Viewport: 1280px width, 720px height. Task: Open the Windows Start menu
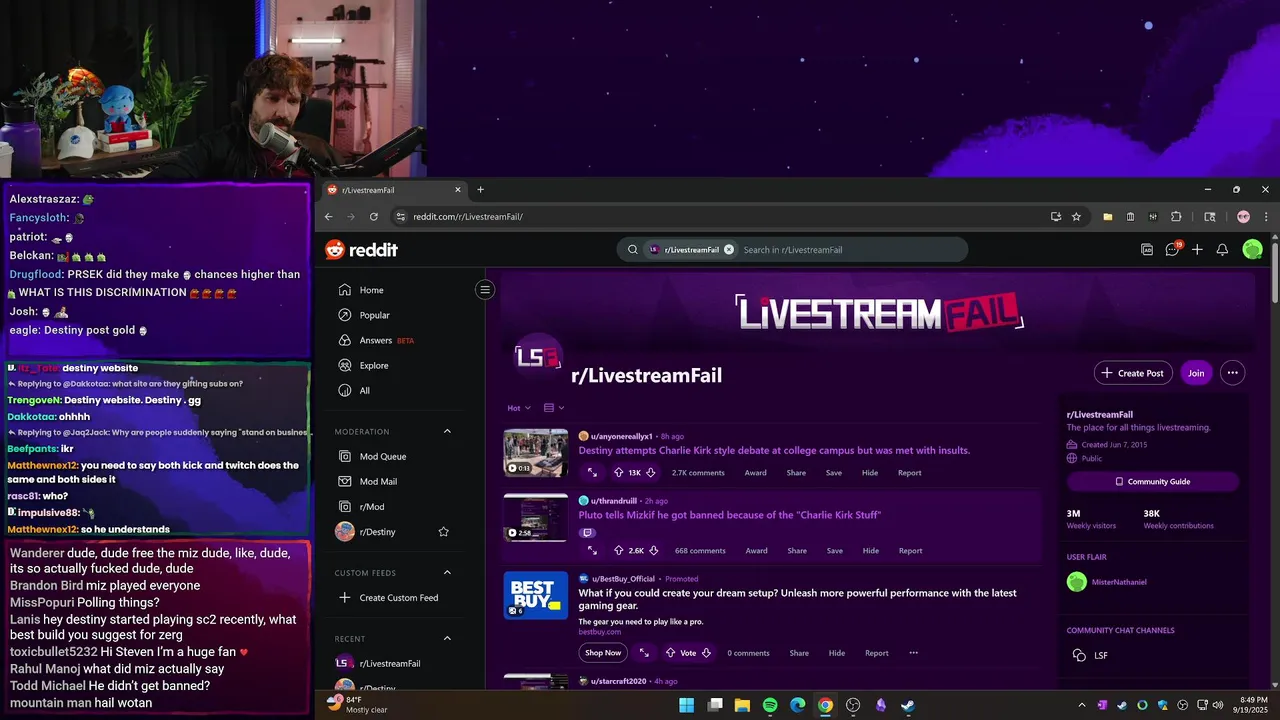[687, 705]
